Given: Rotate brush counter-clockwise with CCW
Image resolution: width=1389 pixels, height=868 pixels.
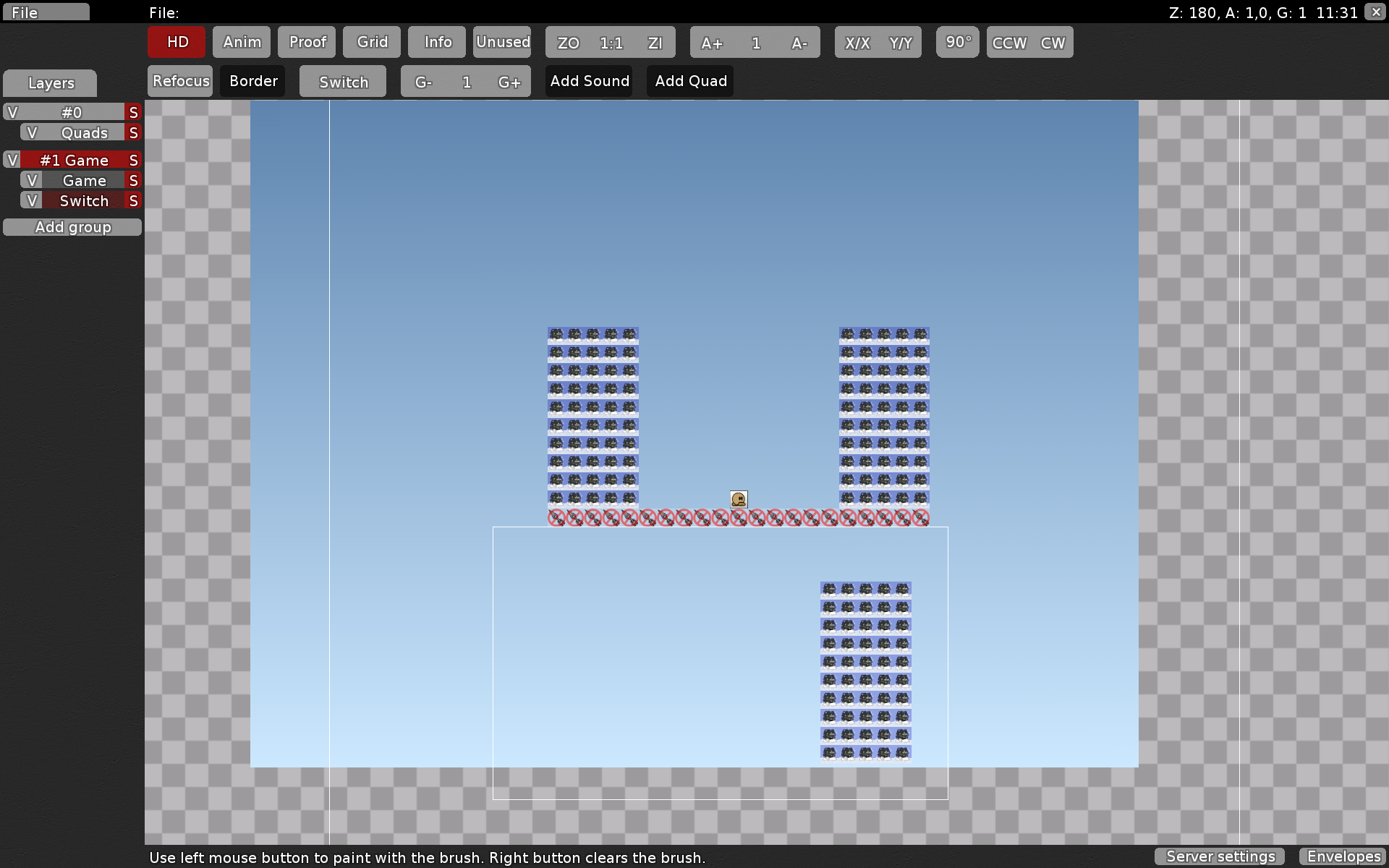Looking at the screenshot, I should (1009, 43).
